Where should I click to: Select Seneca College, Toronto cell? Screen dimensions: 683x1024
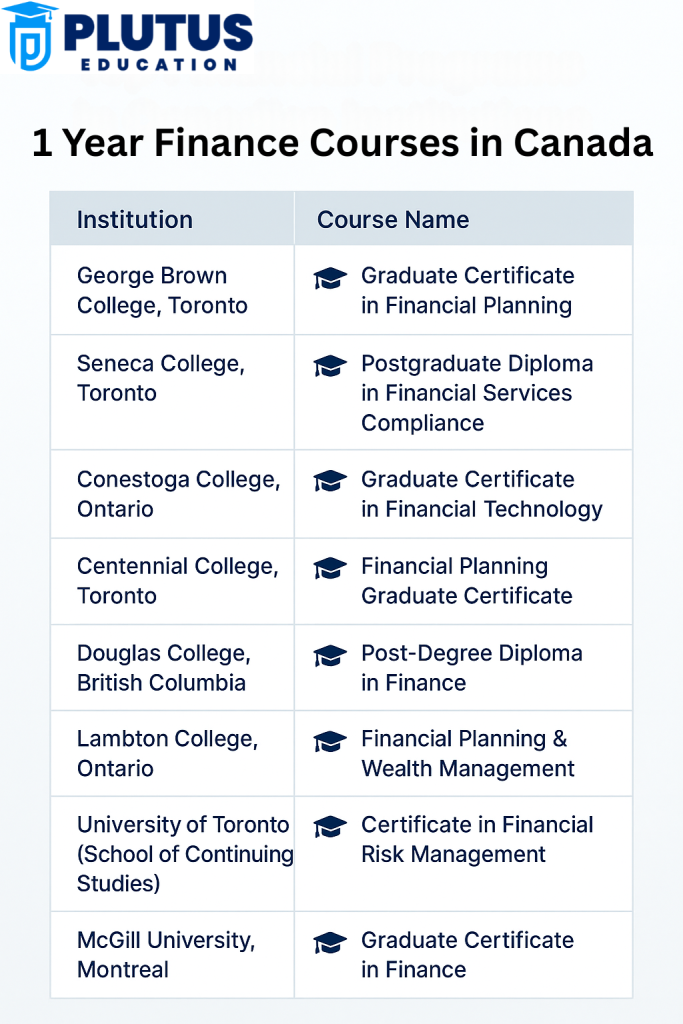coord(160,378)
